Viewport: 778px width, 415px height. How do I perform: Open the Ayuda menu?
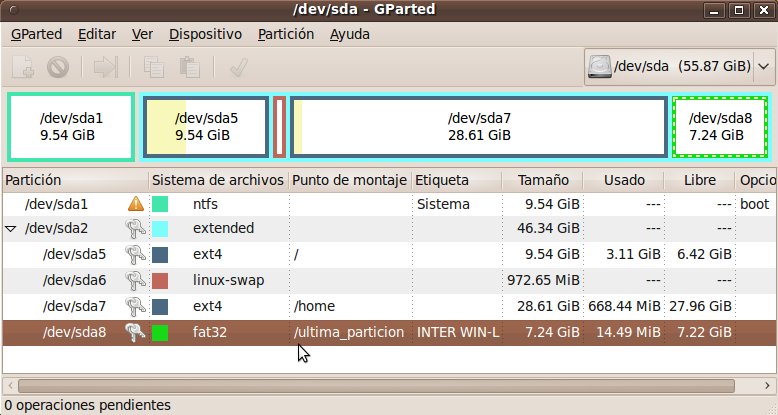(350, 35)
